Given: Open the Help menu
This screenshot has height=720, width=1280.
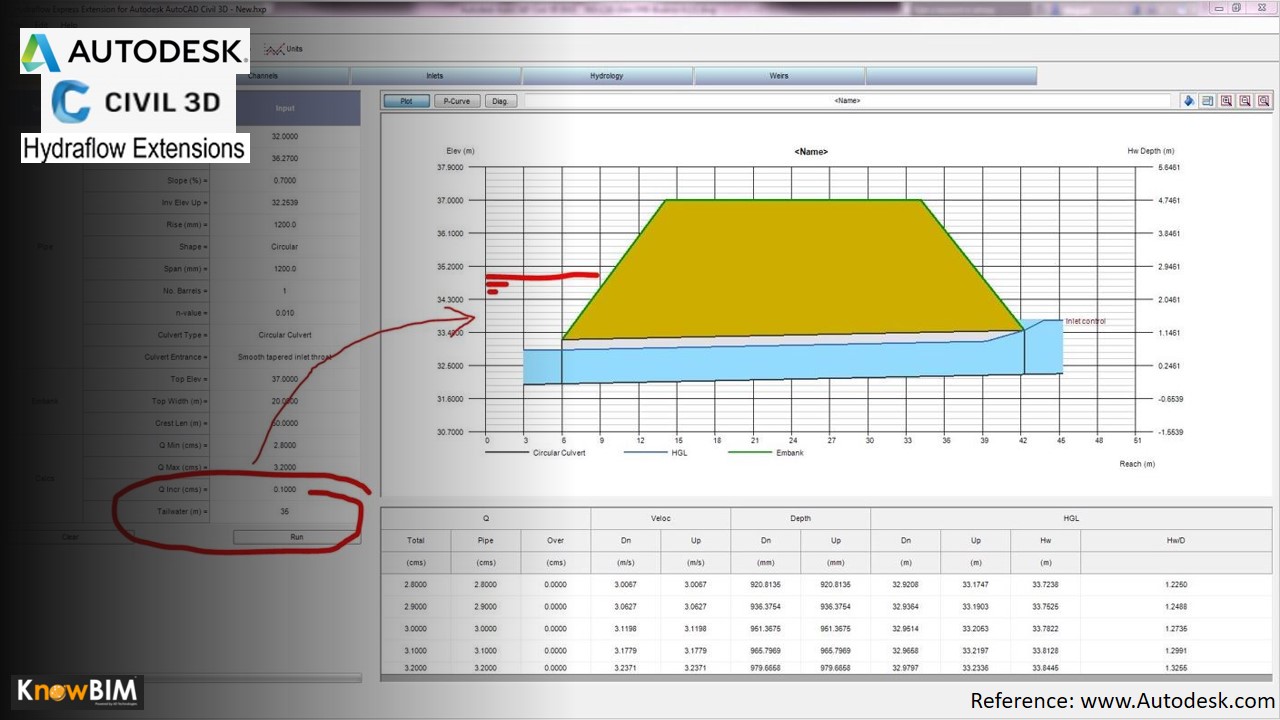Looking at the screenshot, I should click(x=68, y=24).
